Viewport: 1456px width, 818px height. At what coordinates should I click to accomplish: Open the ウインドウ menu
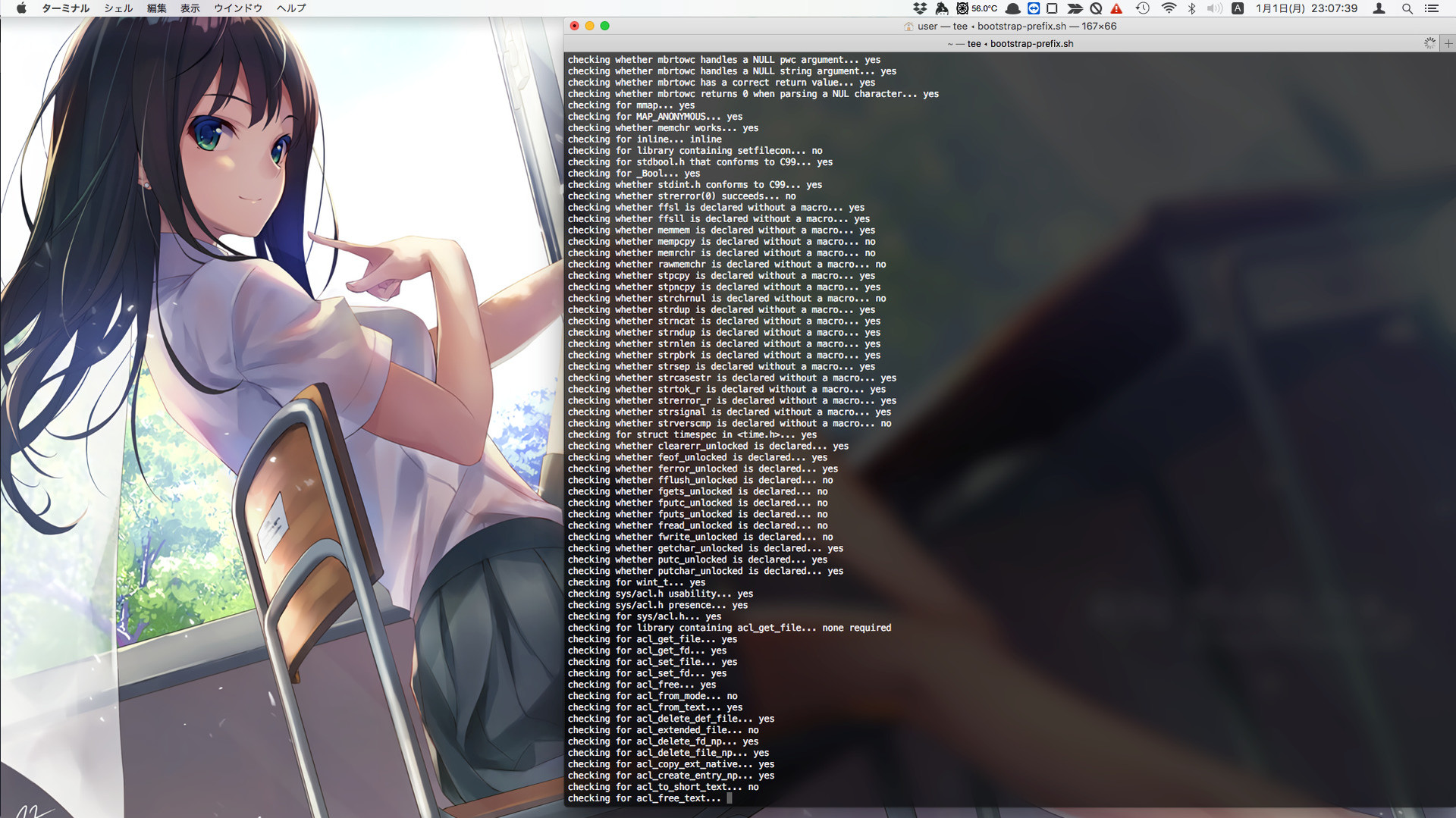238,8
